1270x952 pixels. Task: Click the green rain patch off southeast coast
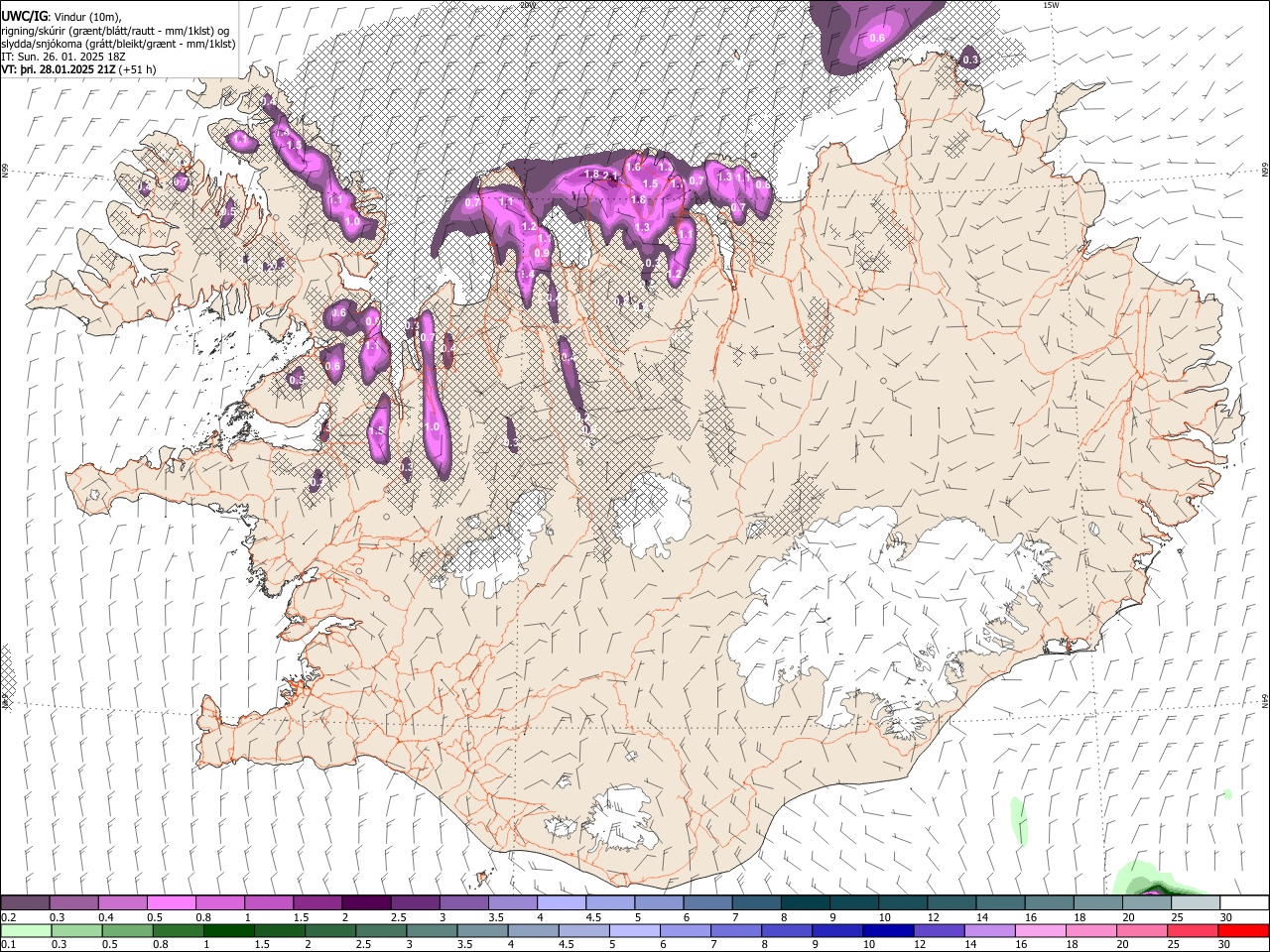click(1017, 822)
